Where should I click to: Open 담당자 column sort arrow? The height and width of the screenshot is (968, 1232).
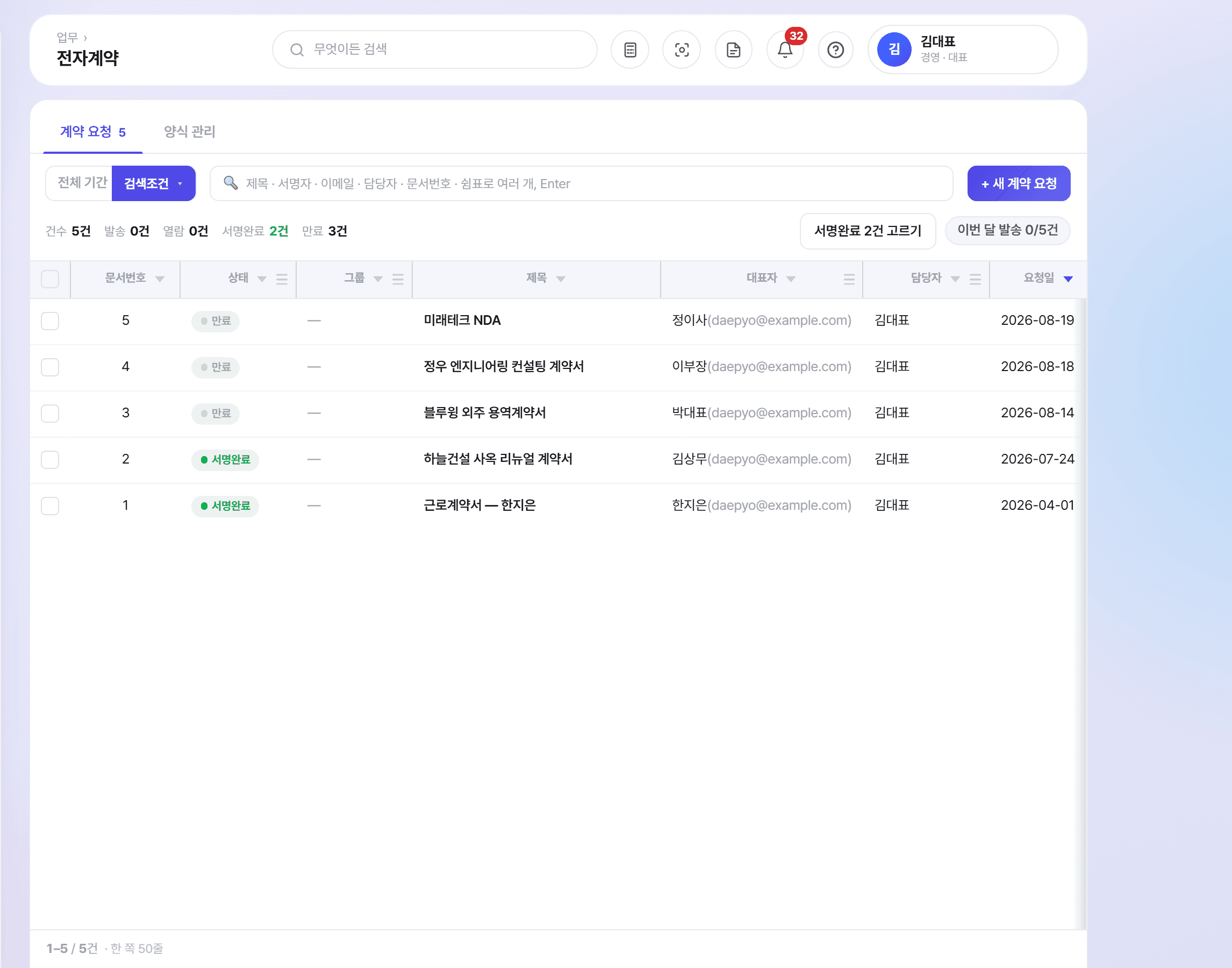(x=955, y=279)
